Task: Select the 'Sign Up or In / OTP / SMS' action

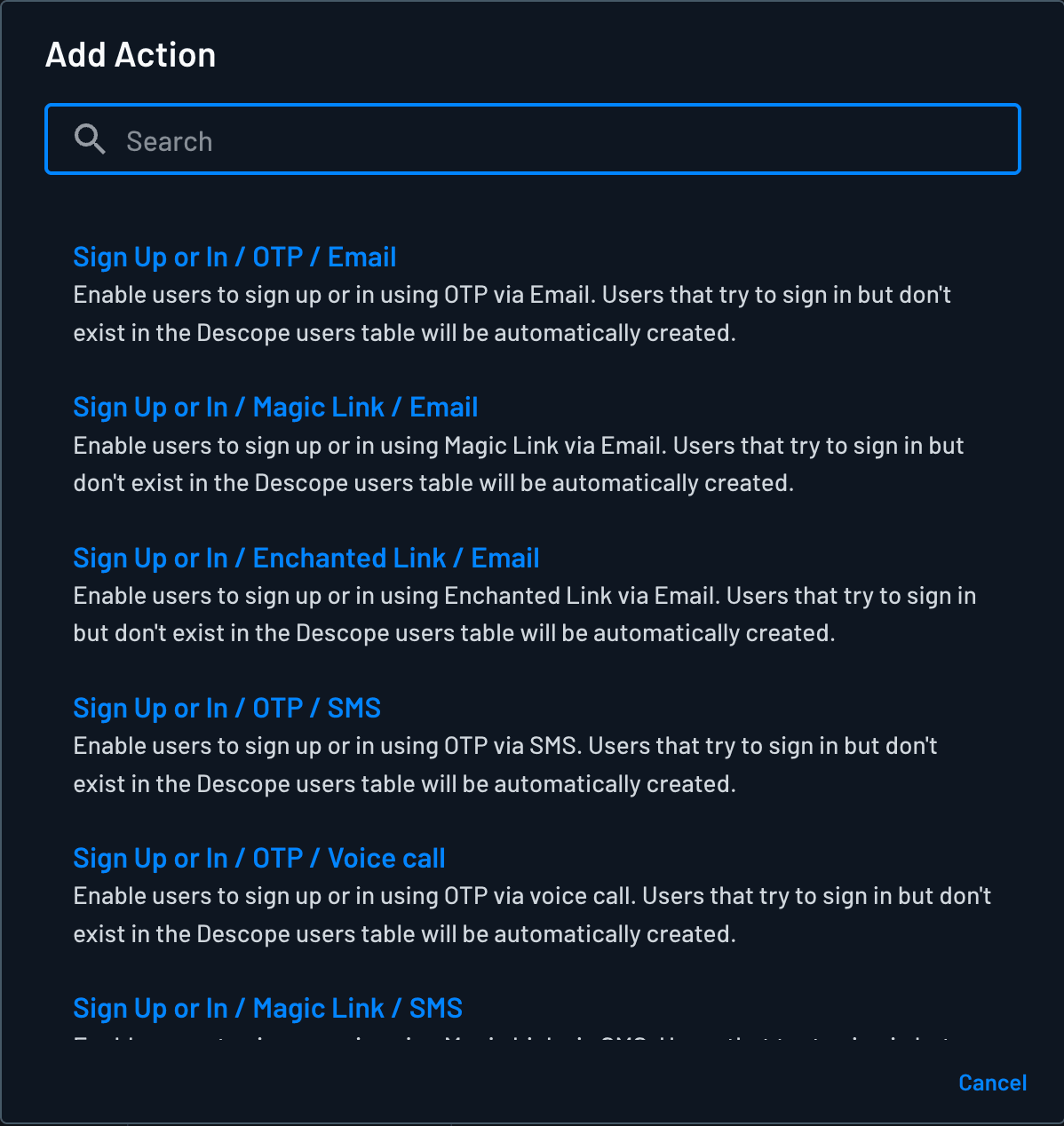Action: [x=226, y=708]
